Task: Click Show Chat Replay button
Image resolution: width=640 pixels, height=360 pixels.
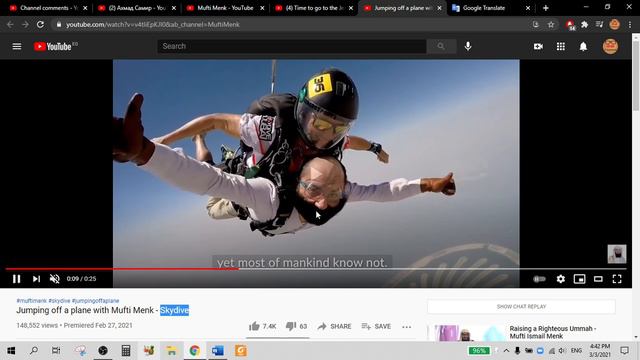Action: tap(521, 307)
